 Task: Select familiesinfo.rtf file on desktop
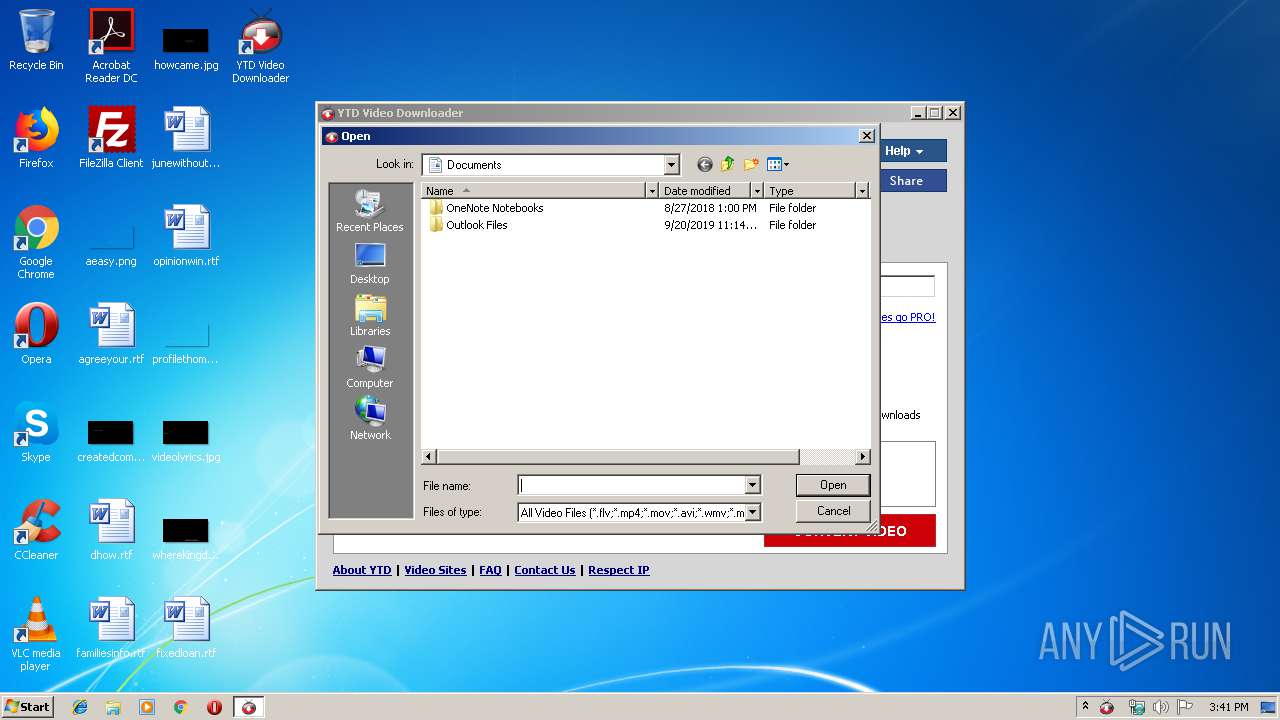tap(111, 628)
